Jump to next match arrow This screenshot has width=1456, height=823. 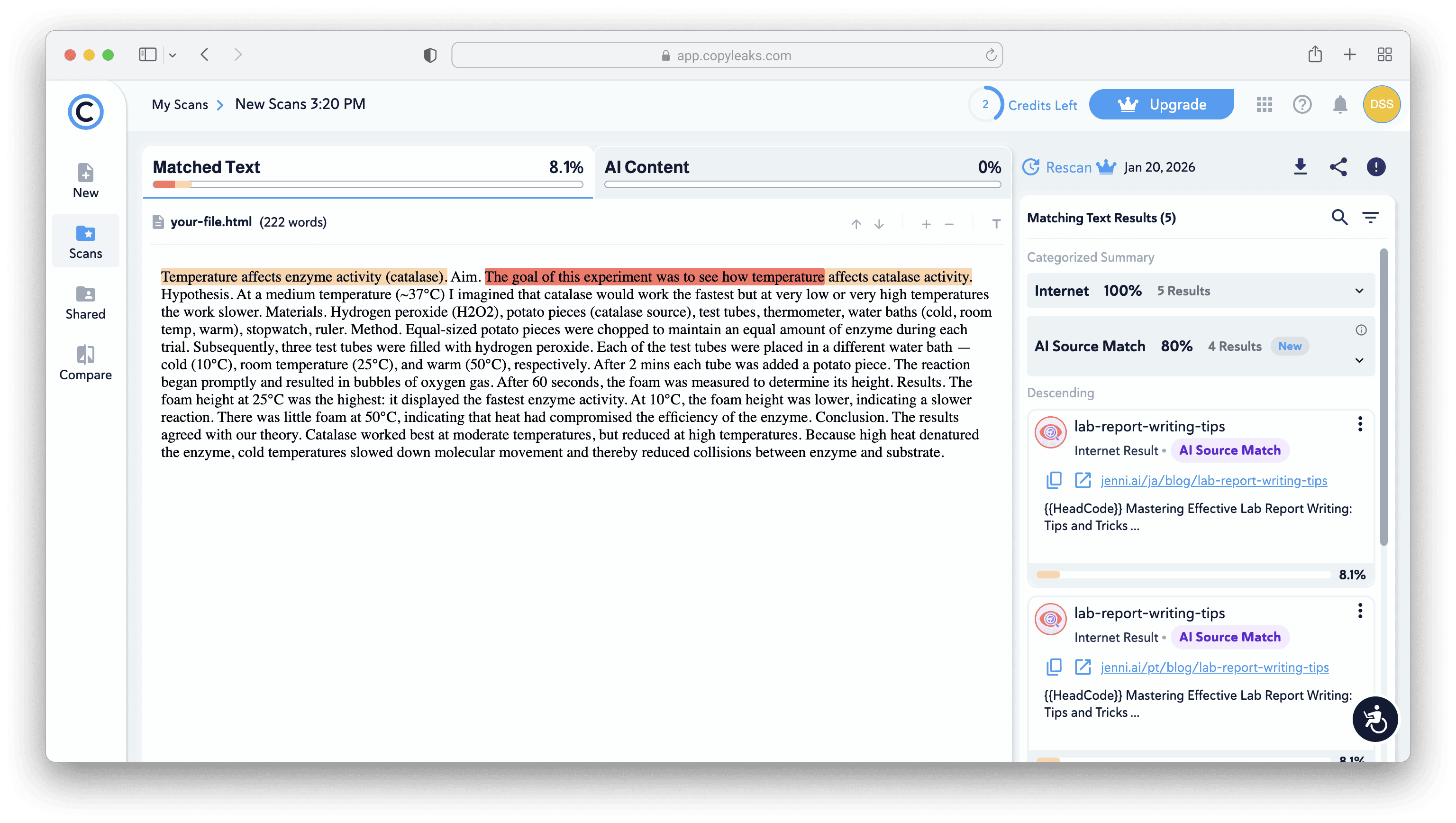click(879, 224)
